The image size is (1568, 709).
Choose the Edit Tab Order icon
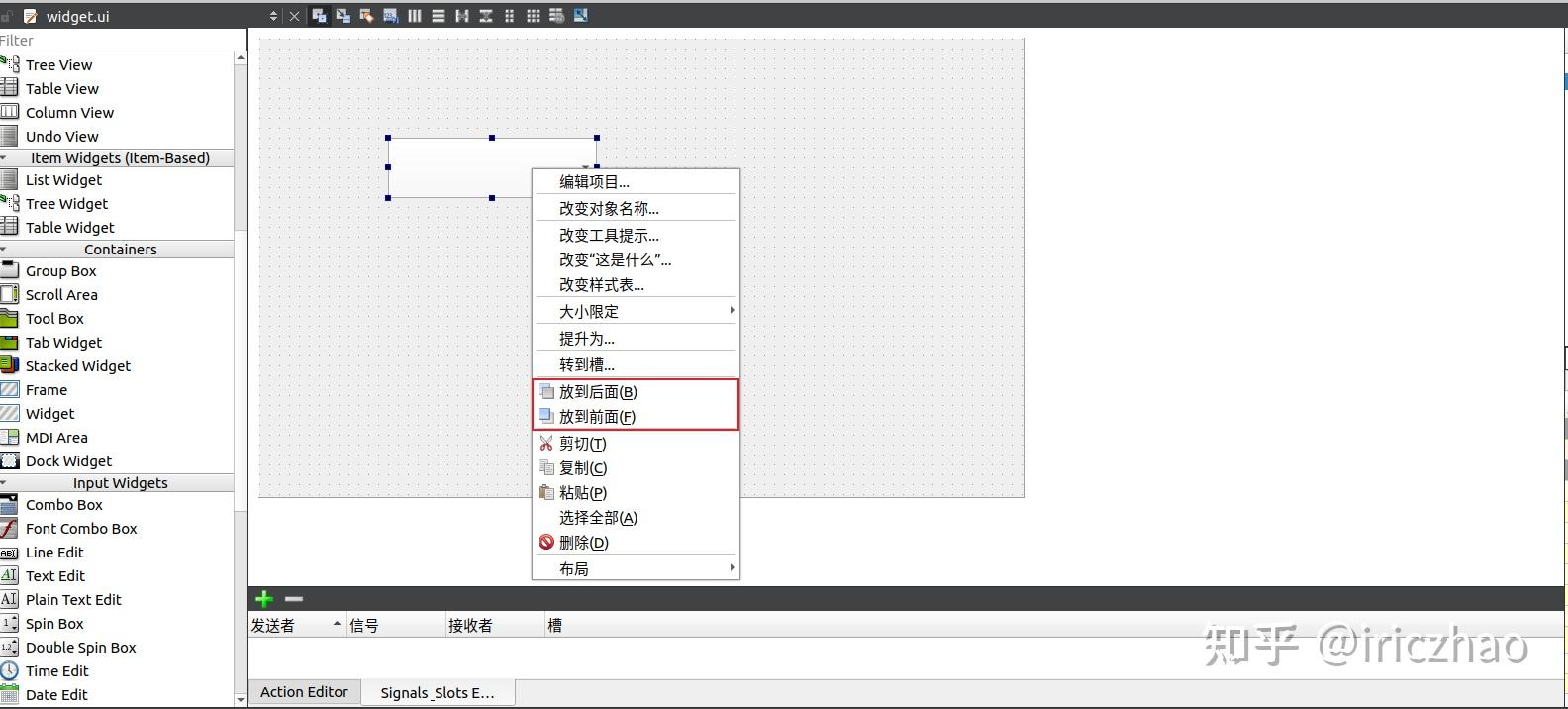pos(390,16)
